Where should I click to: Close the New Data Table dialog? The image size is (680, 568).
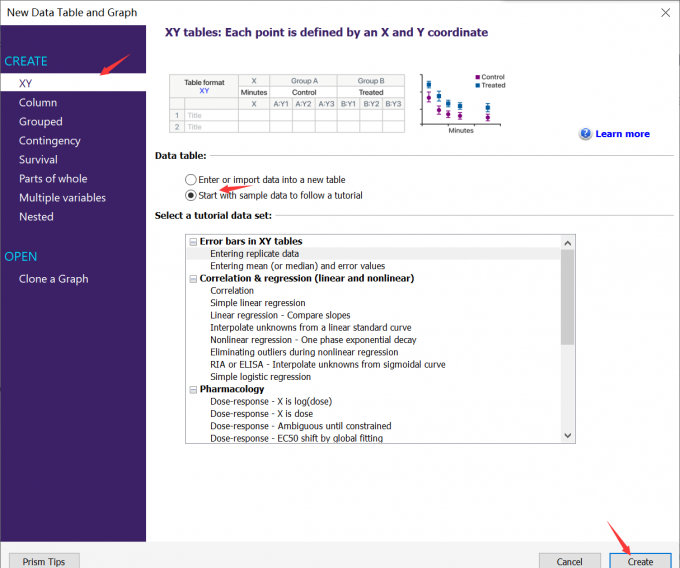[x=665, y=13]
